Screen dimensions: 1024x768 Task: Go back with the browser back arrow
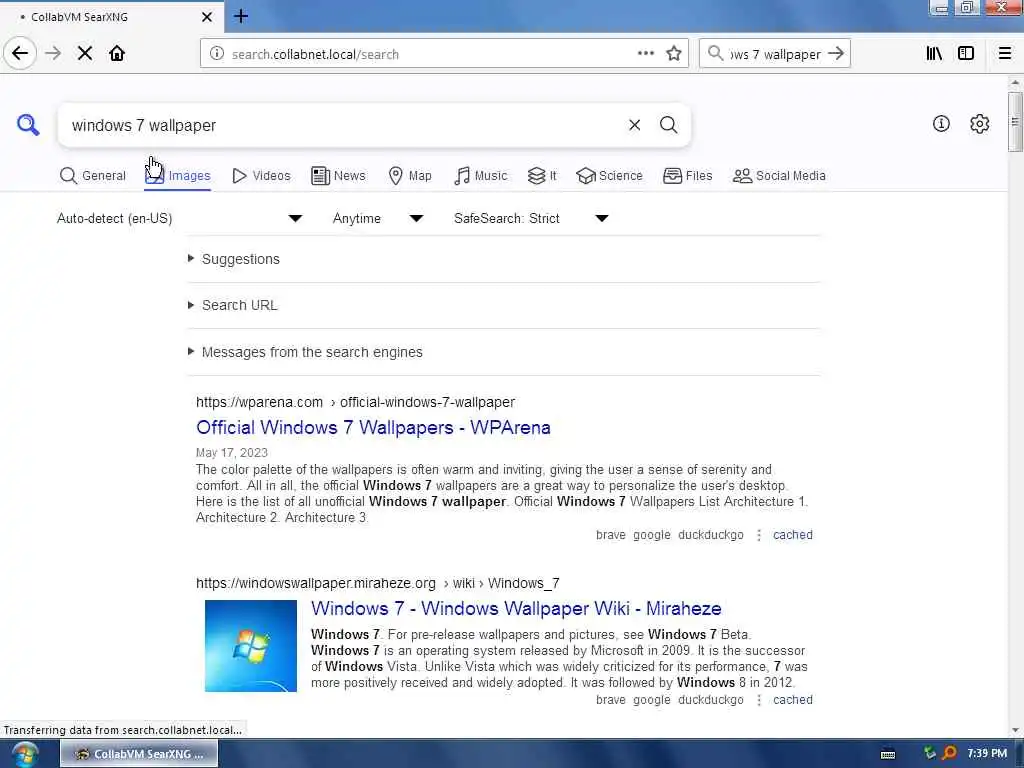tap(20, 54)
